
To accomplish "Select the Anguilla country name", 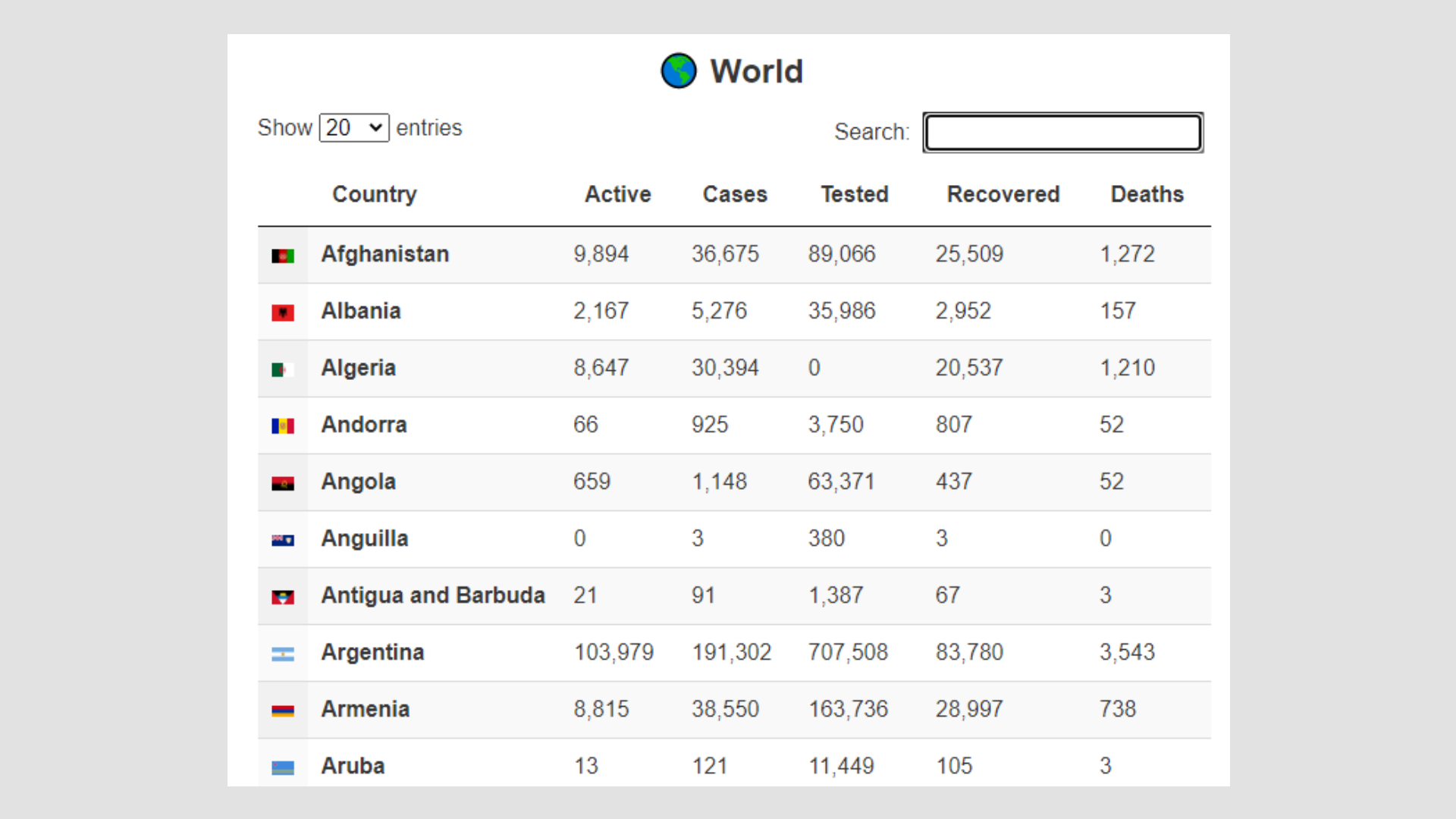I will pyautogui.click(x=365, y=538).
